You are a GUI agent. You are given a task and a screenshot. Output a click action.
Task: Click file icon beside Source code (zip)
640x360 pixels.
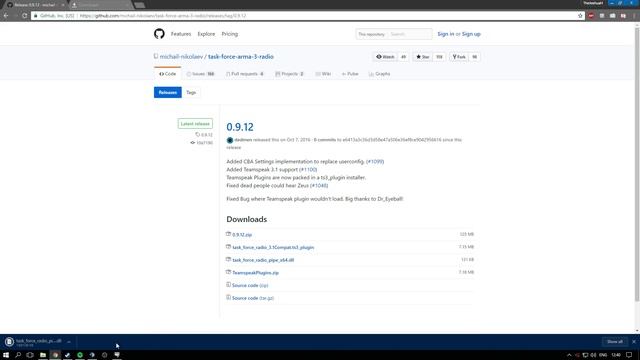click(x=229, y=285)
